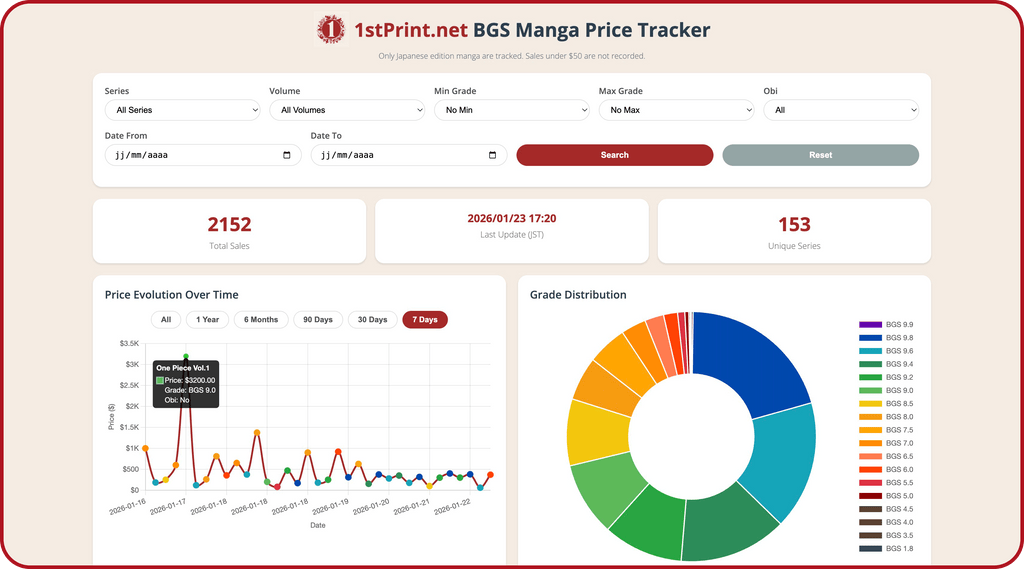
Task: Click the red Search button
Action: tap(615, 155)
